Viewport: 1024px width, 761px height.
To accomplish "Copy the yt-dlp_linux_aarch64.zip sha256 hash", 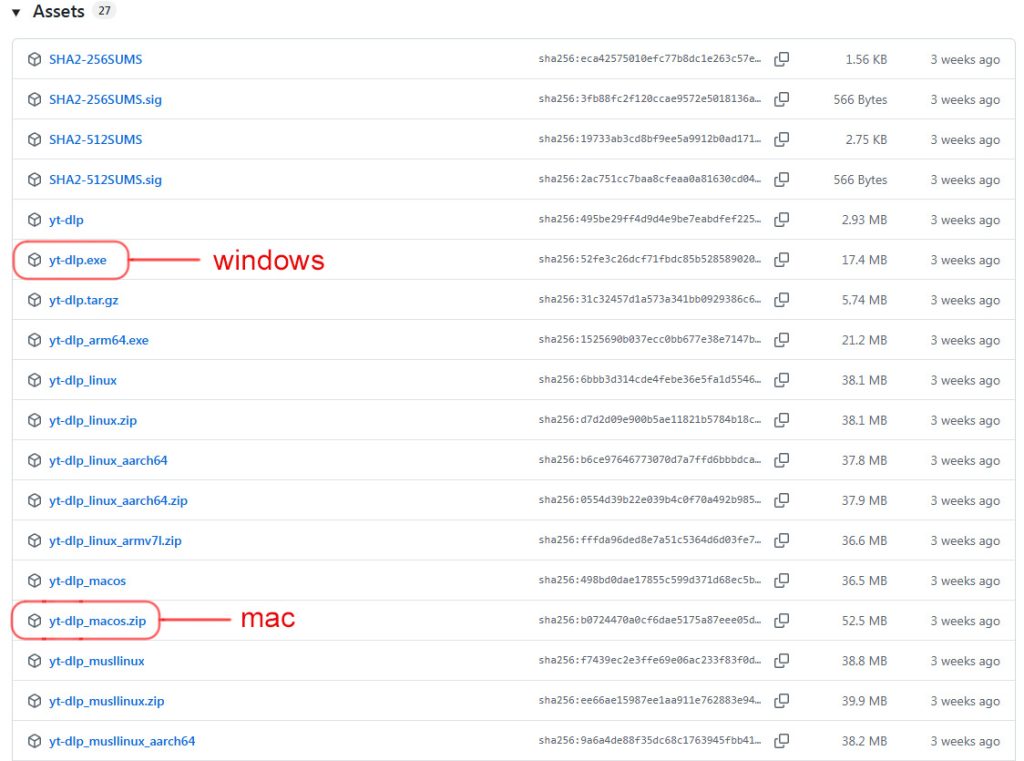I will coord(781,500).
